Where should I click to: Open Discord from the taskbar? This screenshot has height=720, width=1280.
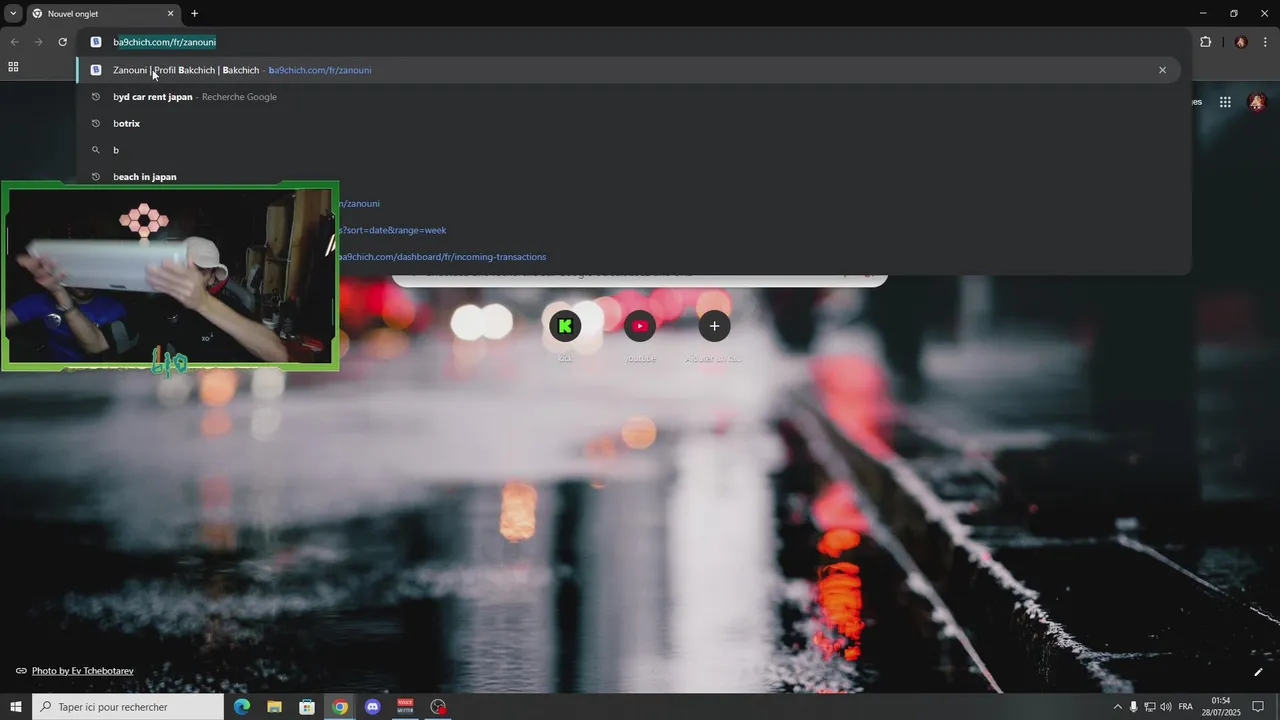coord(373,707)
